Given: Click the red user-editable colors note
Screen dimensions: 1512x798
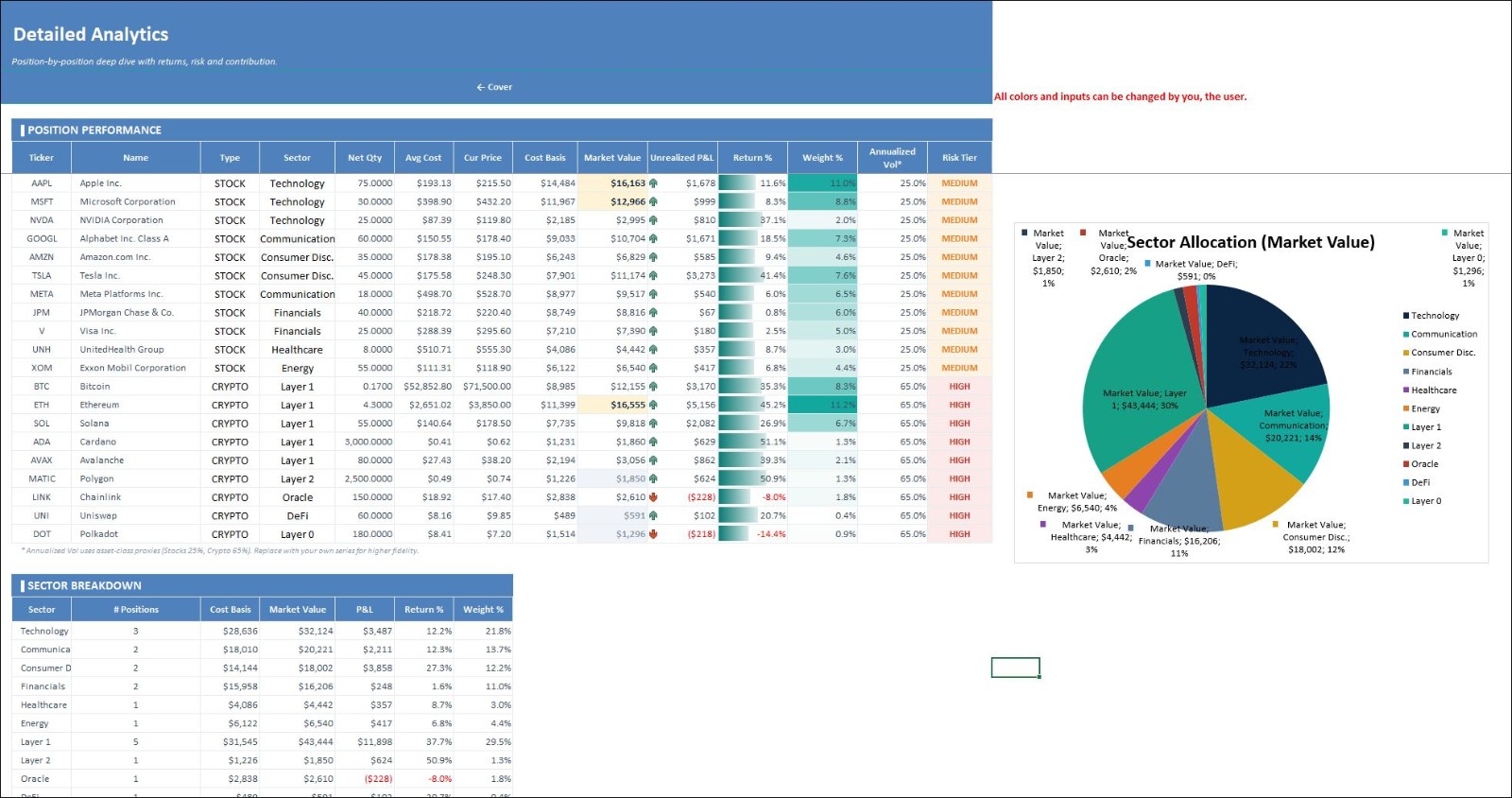Looking at the screenshot, I should click(1120, 96).
